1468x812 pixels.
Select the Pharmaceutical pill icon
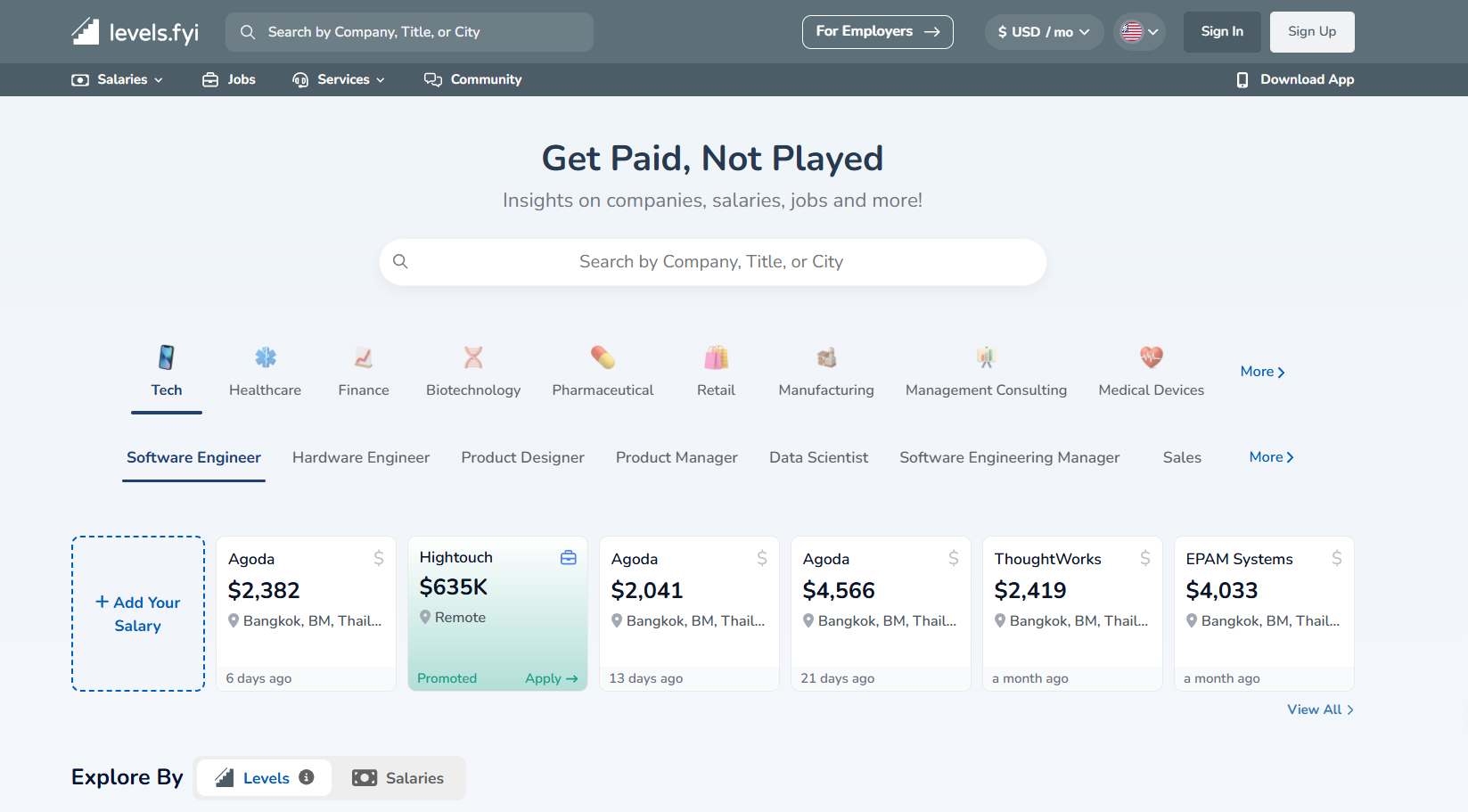[603, 357]
